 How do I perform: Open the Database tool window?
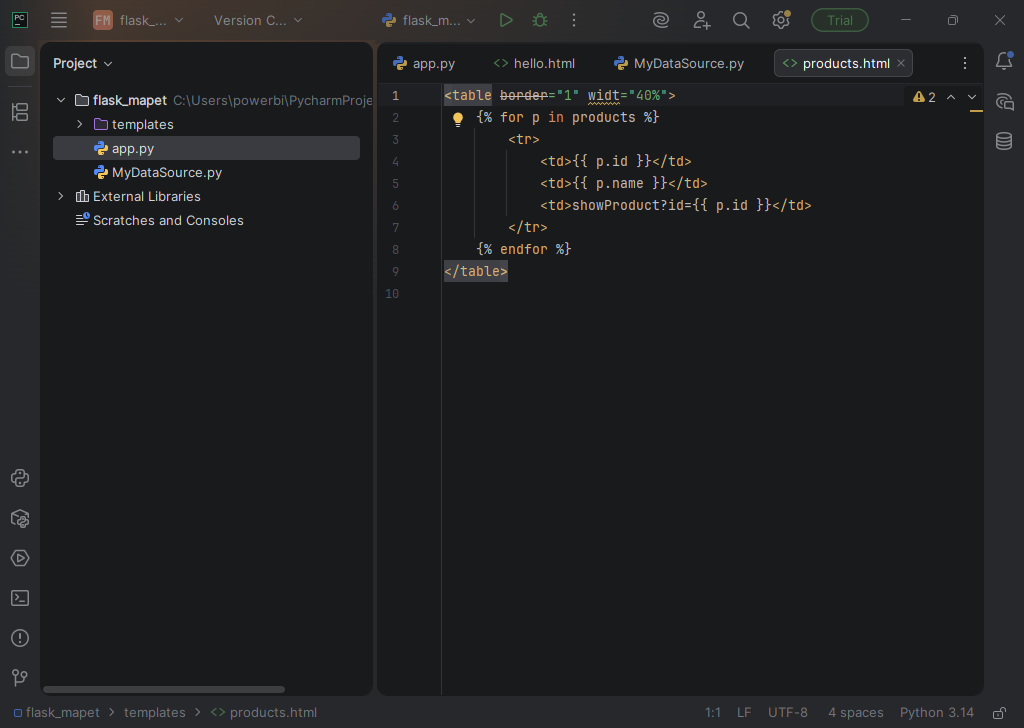pos(1004,141)
